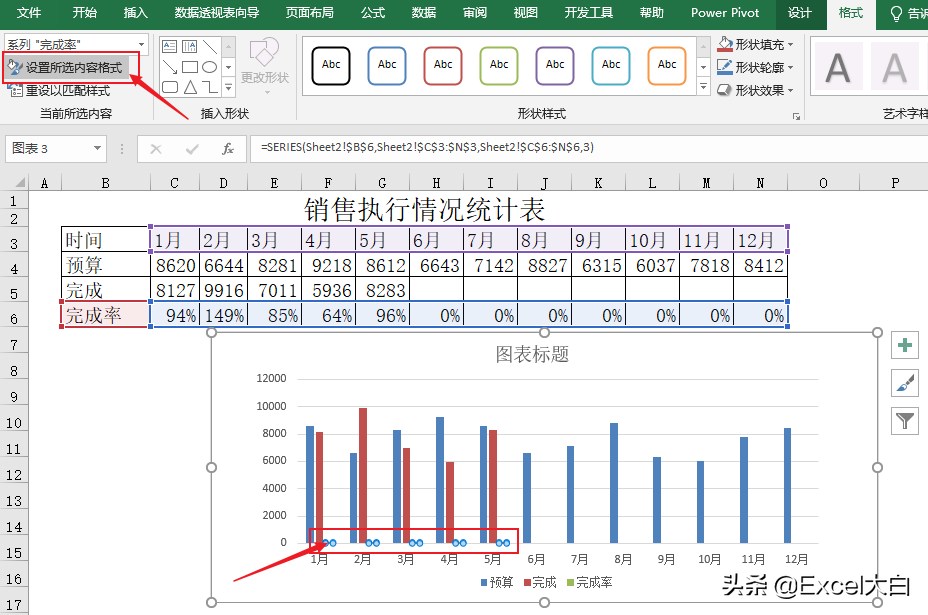Click the 形状轮廓 pen icon

[x=725, y=67]
